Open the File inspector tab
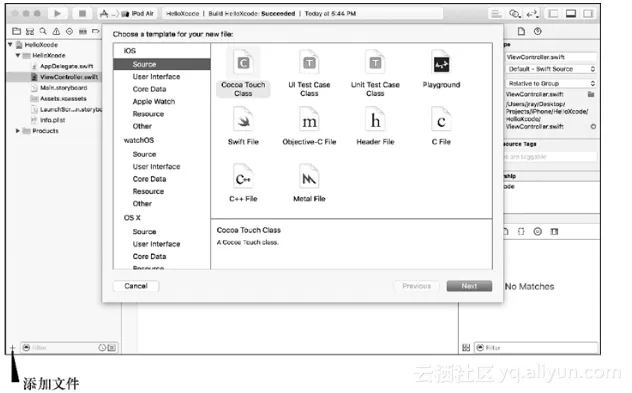Screen dimensions: 632x393 coord(521,31)
